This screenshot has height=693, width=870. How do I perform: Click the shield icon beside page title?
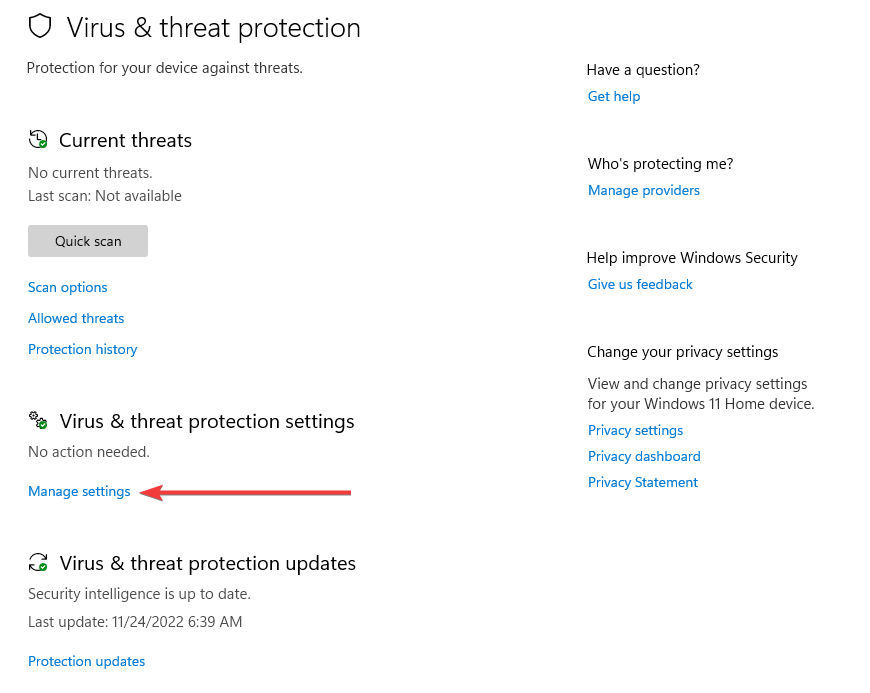point(40,26)
